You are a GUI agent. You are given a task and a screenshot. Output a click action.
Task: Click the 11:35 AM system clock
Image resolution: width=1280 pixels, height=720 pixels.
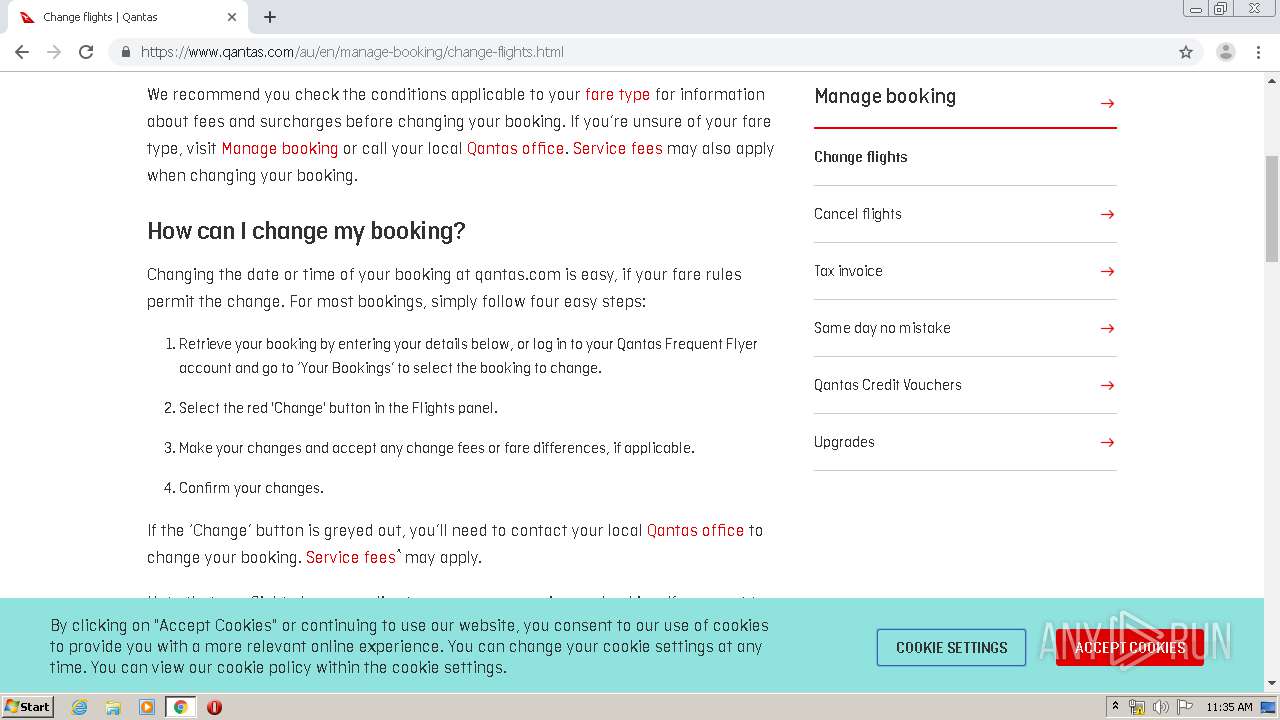(1229, 707)
